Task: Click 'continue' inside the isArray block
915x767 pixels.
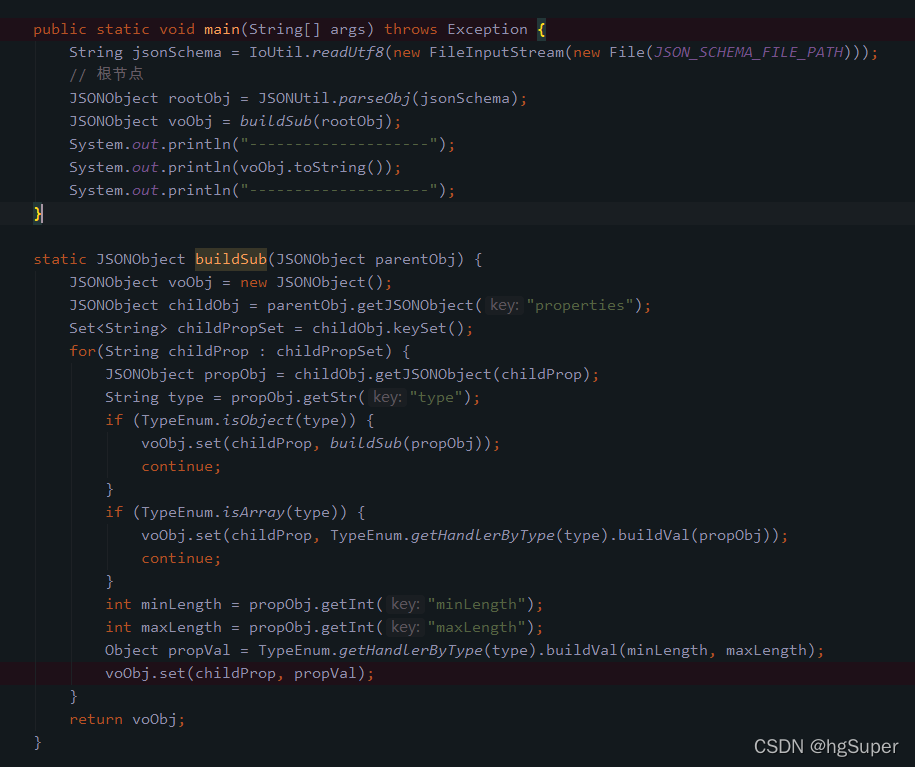Action: click(177, 559)
